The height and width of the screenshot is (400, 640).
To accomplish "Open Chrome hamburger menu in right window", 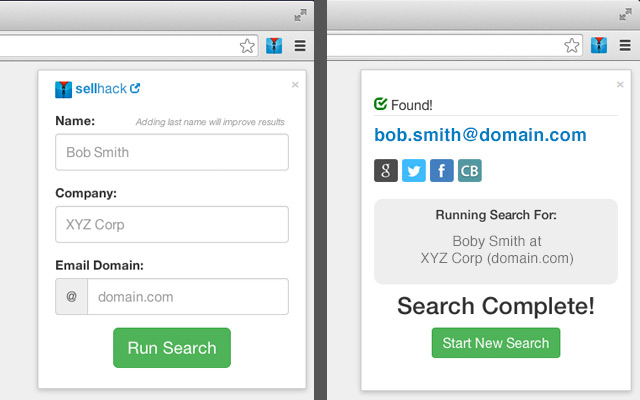I will (x=624, y=46).
